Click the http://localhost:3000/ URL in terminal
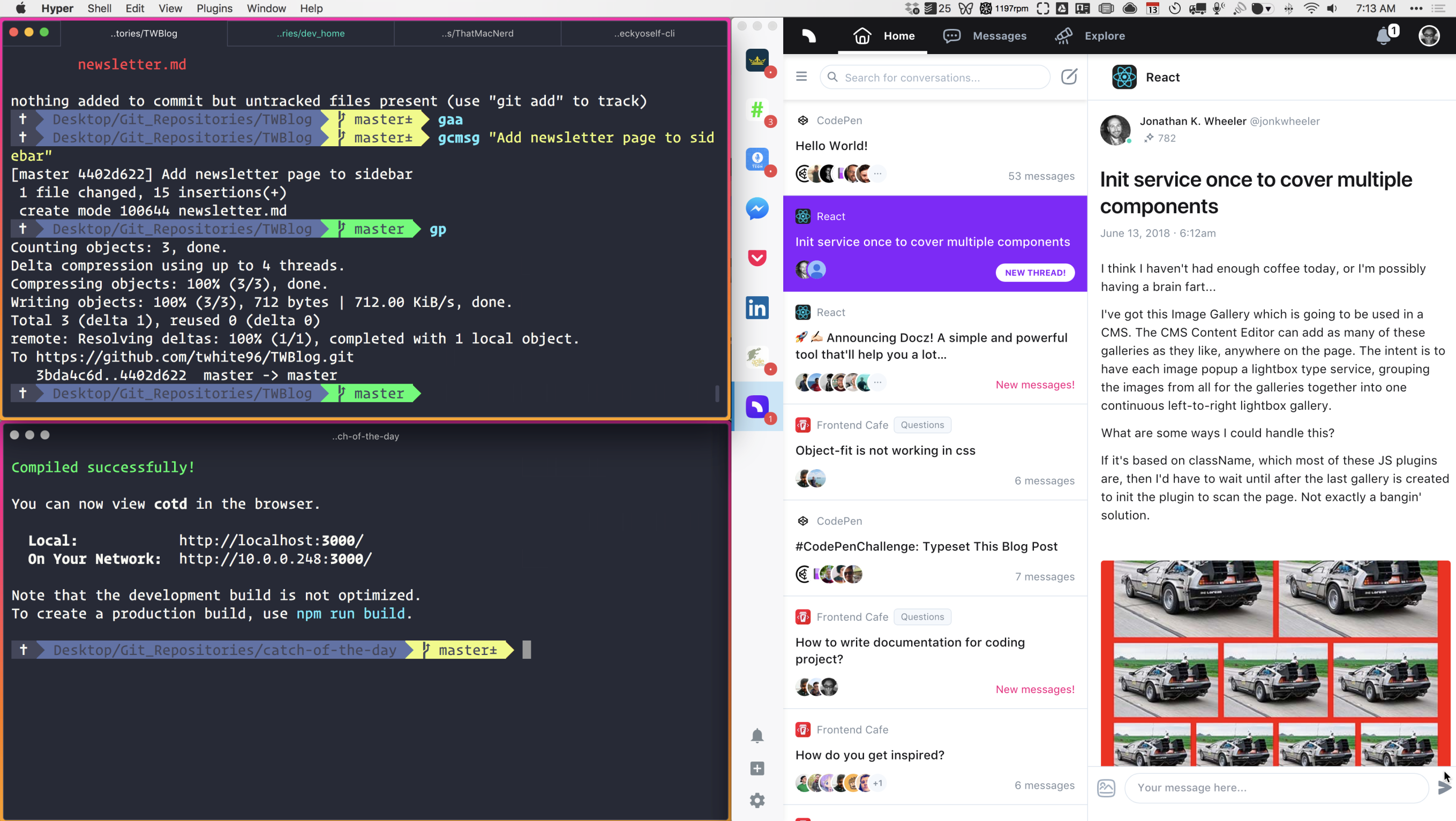 pos(271,541)
